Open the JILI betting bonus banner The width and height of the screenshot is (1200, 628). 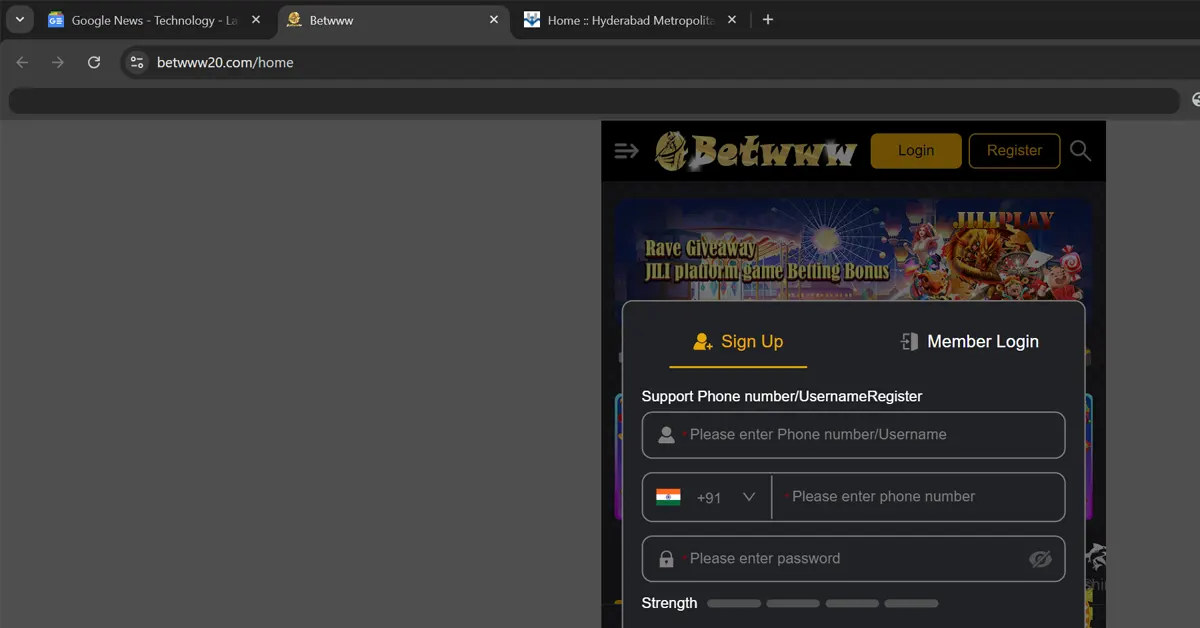coord(853,248)
